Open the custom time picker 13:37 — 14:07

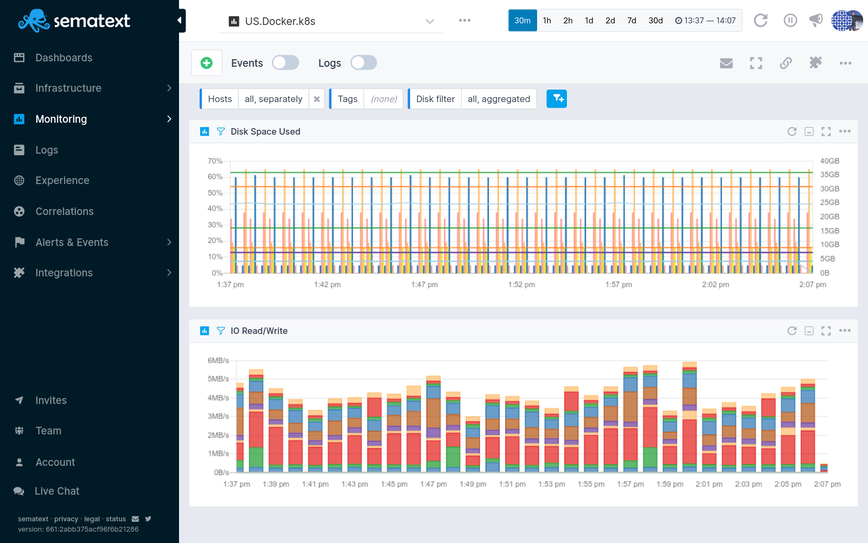[705, 20]
